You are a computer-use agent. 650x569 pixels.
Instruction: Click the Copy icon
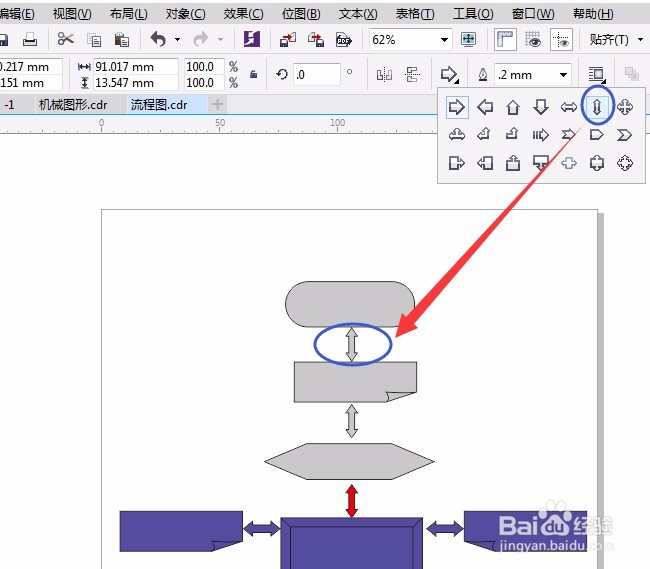(x=94, y=40)
